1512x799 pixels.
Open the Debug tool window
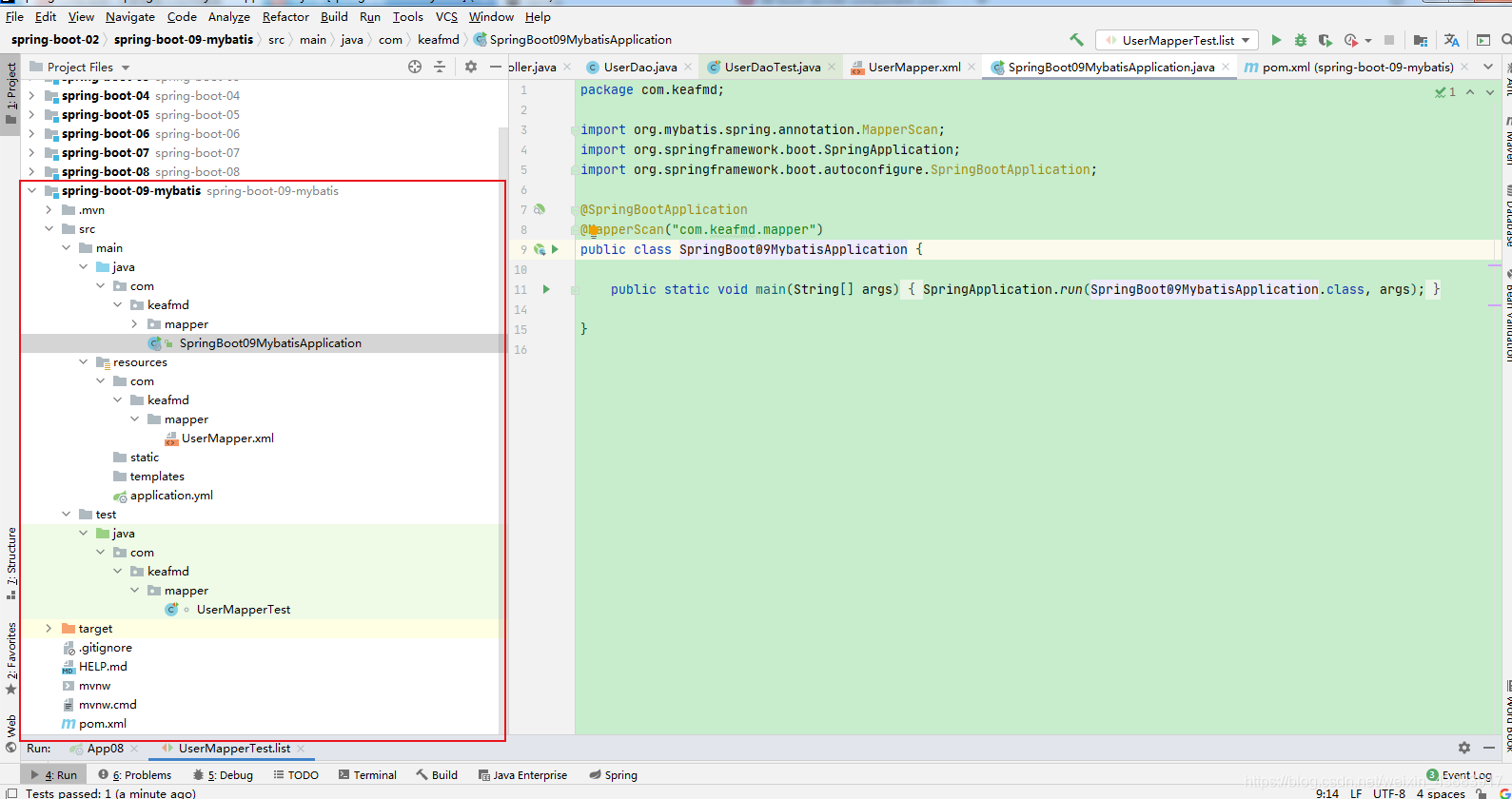tap(223, 775)
